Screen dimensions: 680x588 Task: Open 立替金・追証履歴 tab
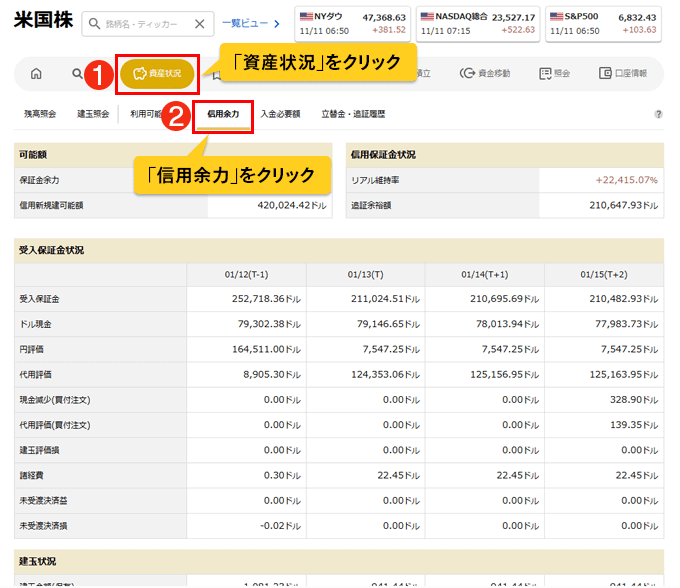point(352,114)
